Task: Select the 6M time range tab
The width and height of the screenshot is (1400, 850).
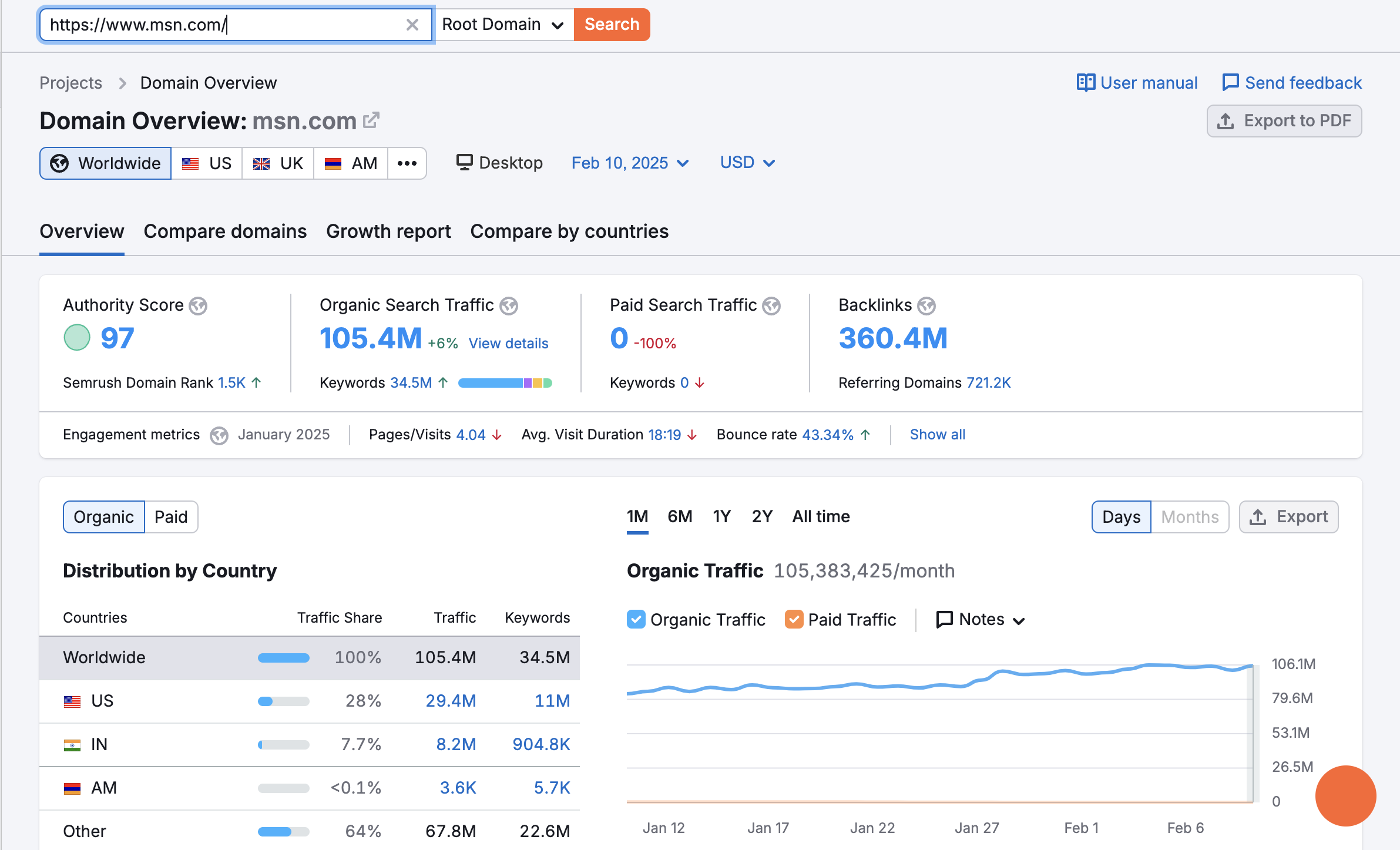Action: (x=680, y=516)
